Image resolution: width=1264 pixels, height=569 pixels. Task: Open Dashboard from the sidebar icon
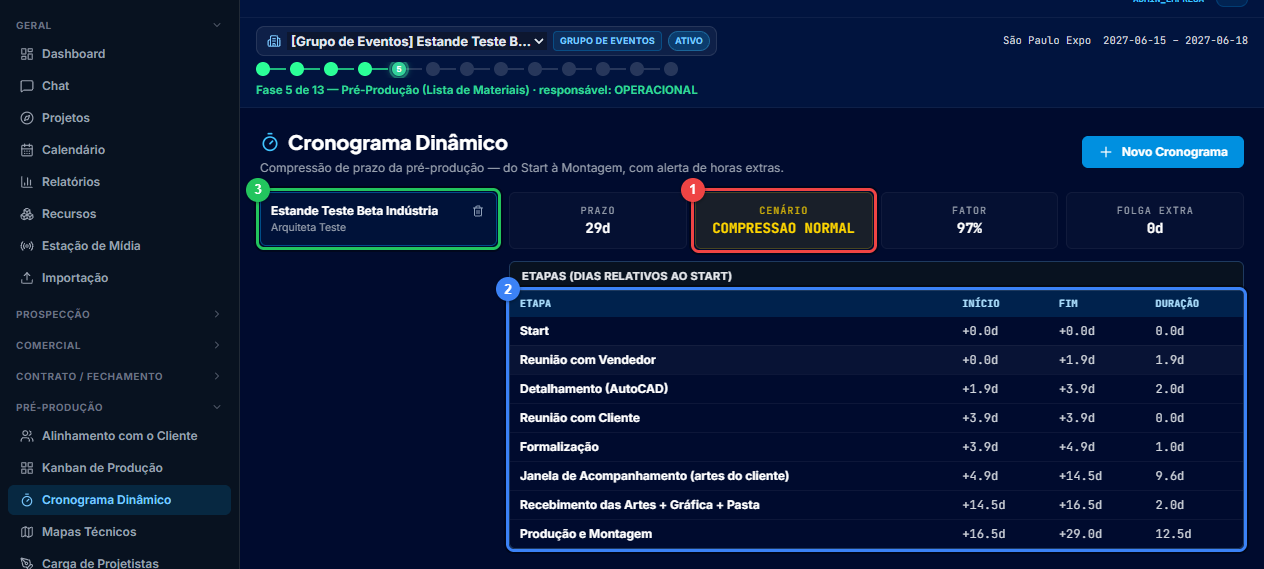pyautogui.click(x=27, y=54)
